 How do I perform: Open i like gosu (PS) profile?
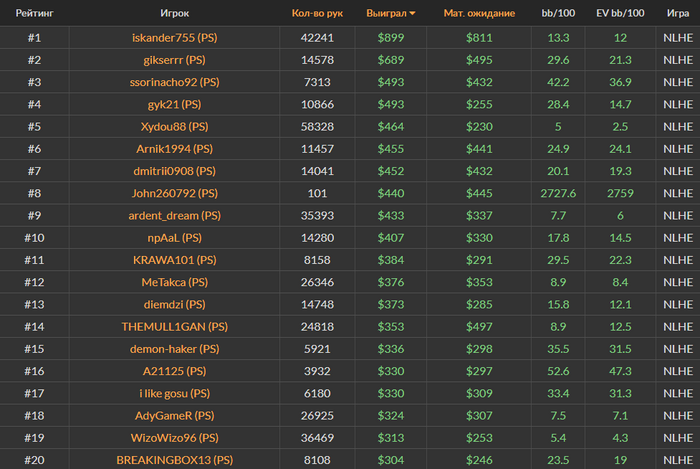point(175,393)
